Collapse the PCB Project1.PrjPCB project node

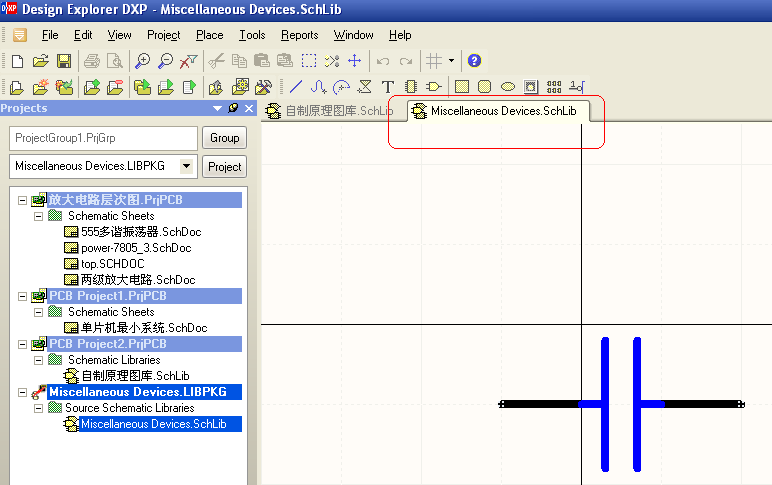tap(22, 296)
